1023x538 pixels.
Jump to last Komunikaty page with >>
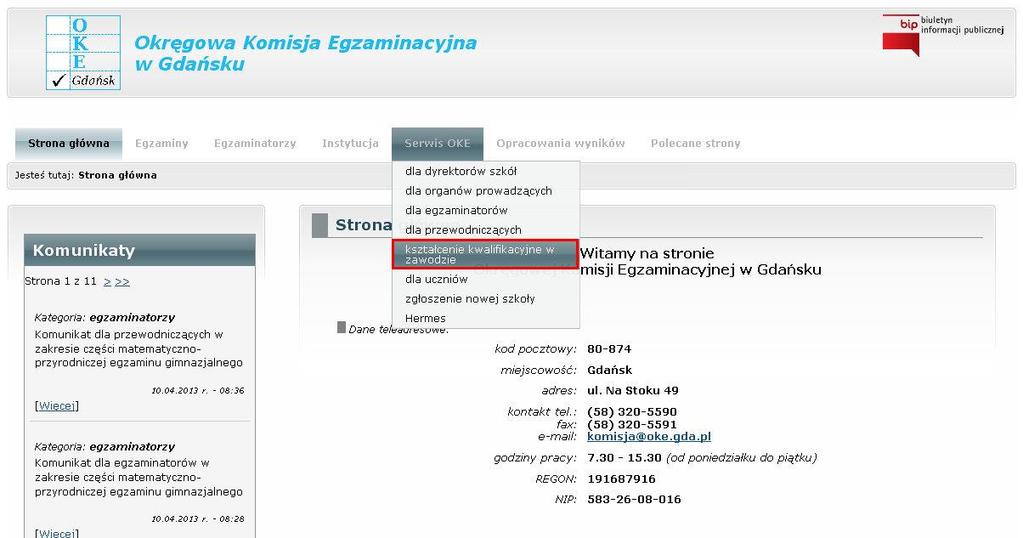click(122, 282)
